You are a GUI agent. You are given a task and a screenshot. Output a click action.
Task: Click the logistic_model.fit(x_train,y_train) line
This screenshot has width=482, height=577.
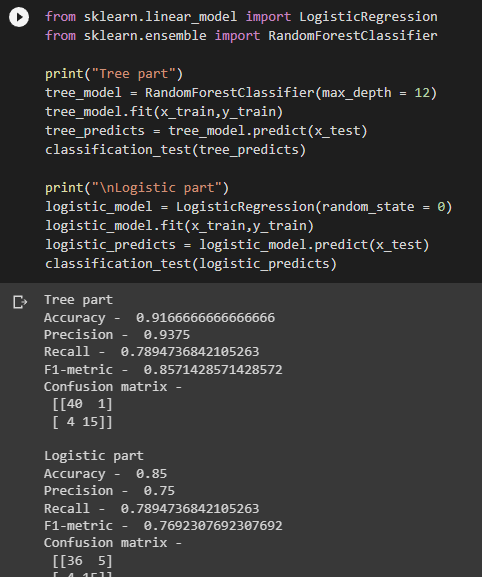(180, 226)
